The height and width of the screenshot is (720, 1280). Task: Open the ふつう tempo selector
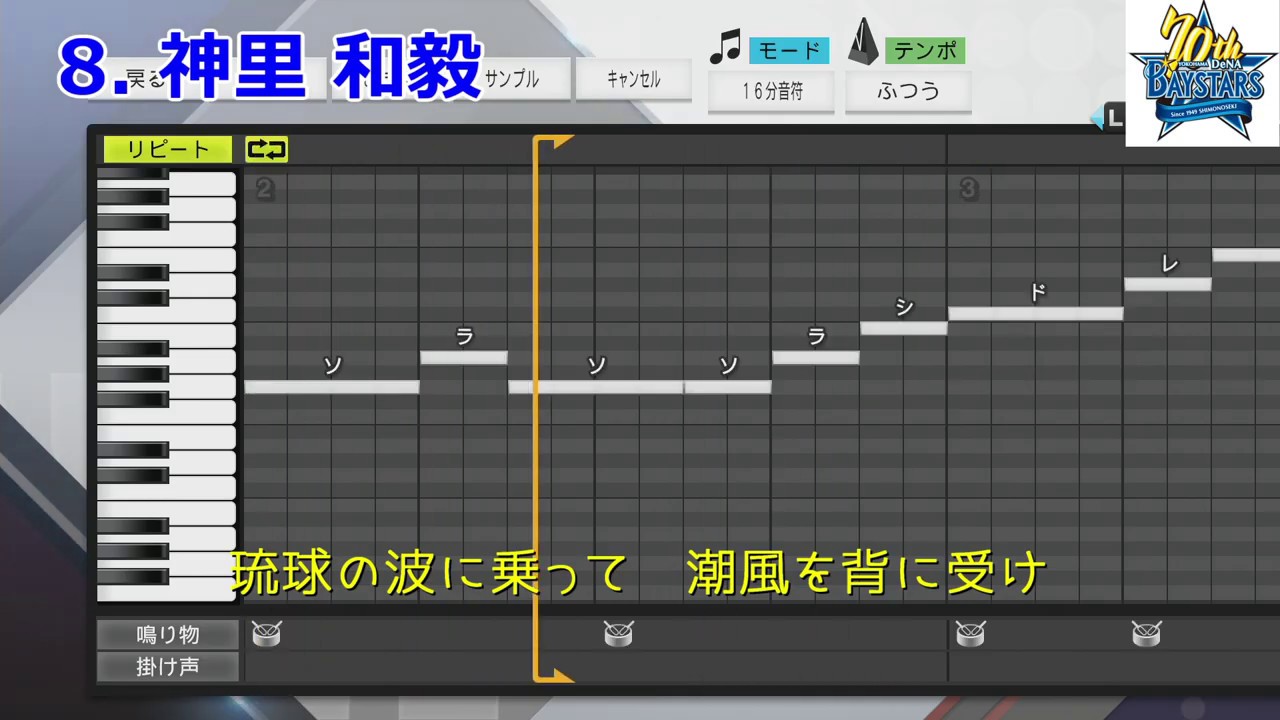point(908,92)
